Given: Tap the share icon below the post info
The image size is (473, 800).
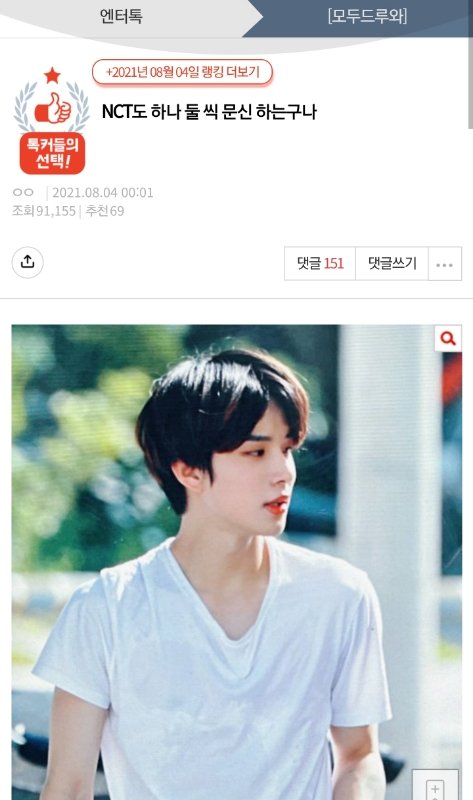Looking at the screenshot, I should (28, 262).
